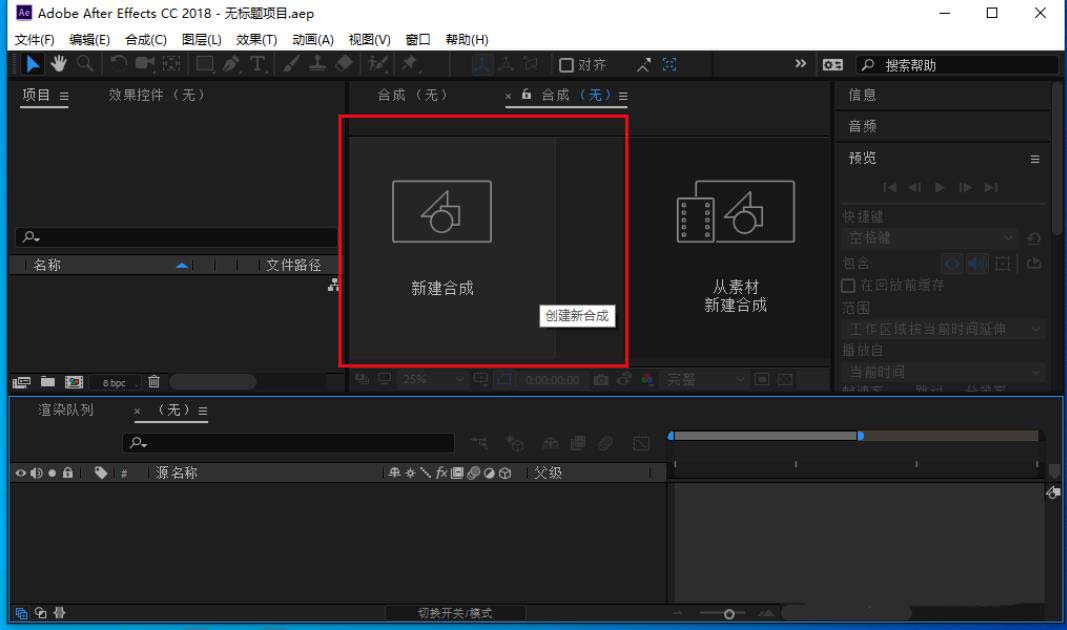Click 从素材 新建合成 button

pos(735,250)
